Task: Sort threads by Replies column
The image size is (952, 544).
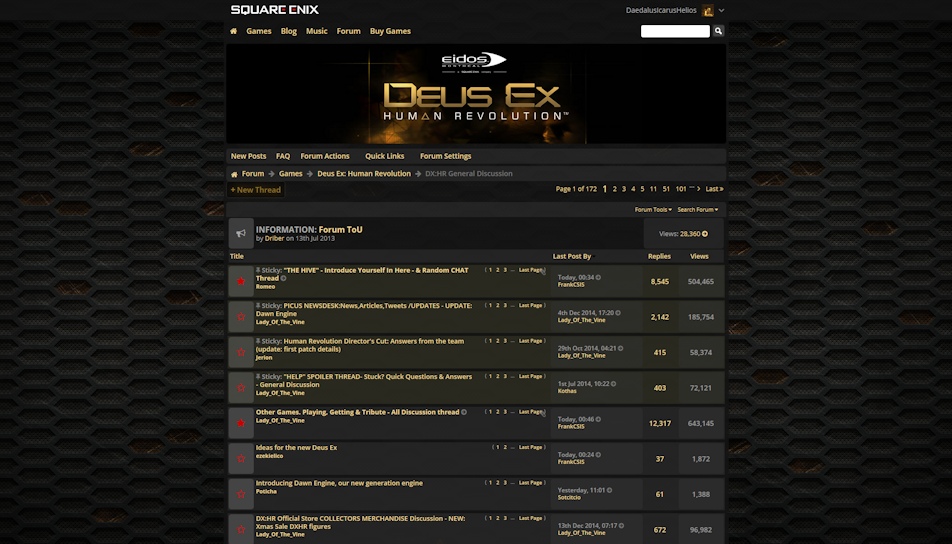Action: [x=659, y=256]
